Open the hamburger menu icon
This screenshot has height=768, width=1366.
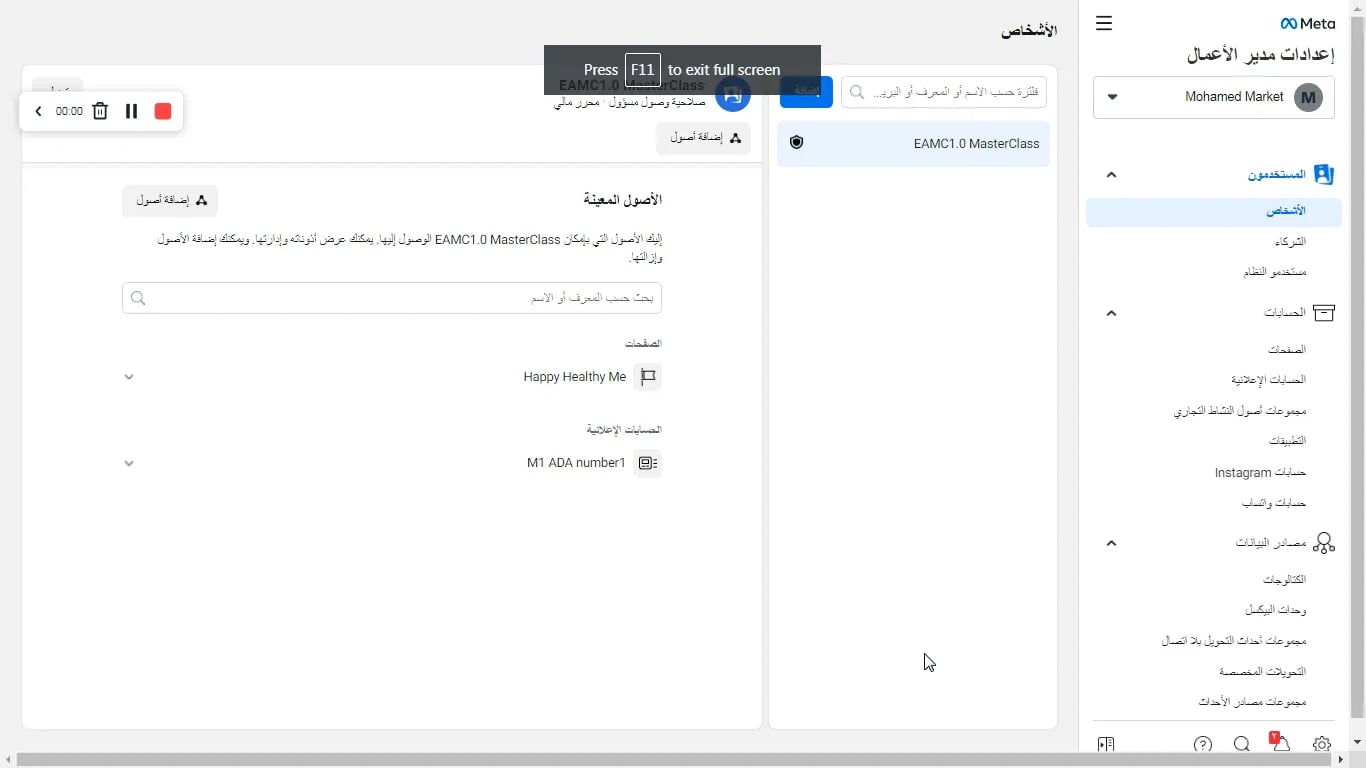point(1104,23)
